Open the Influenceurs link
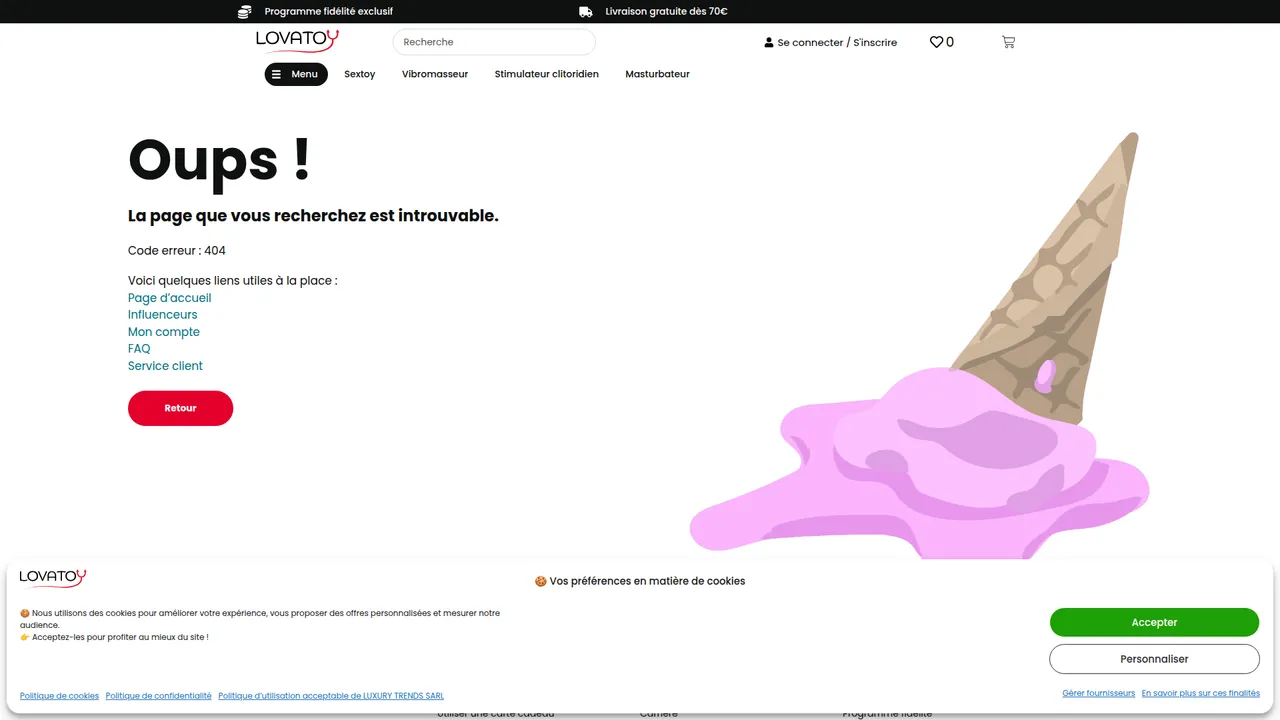Screen dimensions: 1280x720 tap(163, 315)
